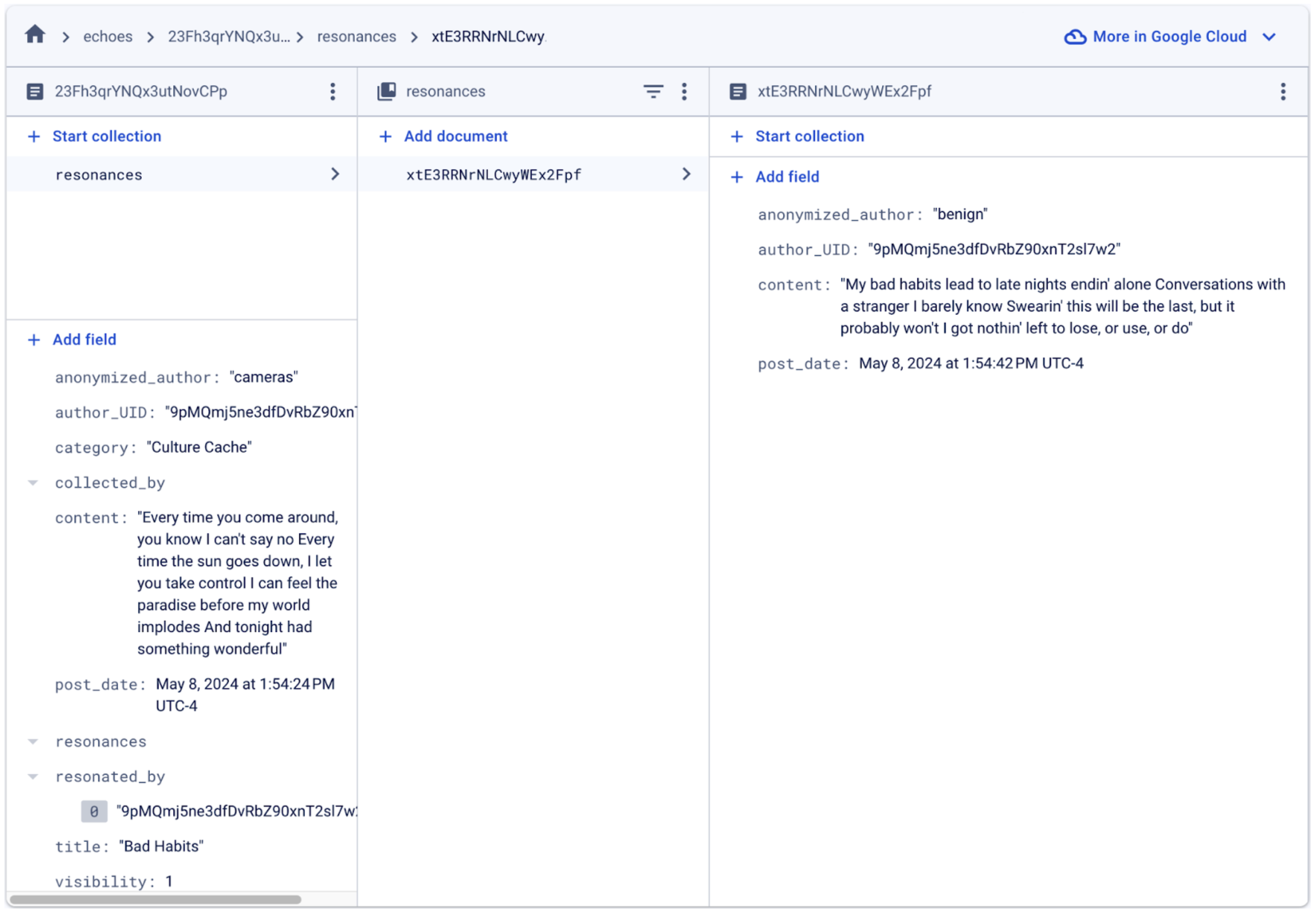The height and width of the screenshot is (913, 1316).
Task: Start a collection under 23Fh3qrYNQx3utNovCPp
Action: click(95, 136)
